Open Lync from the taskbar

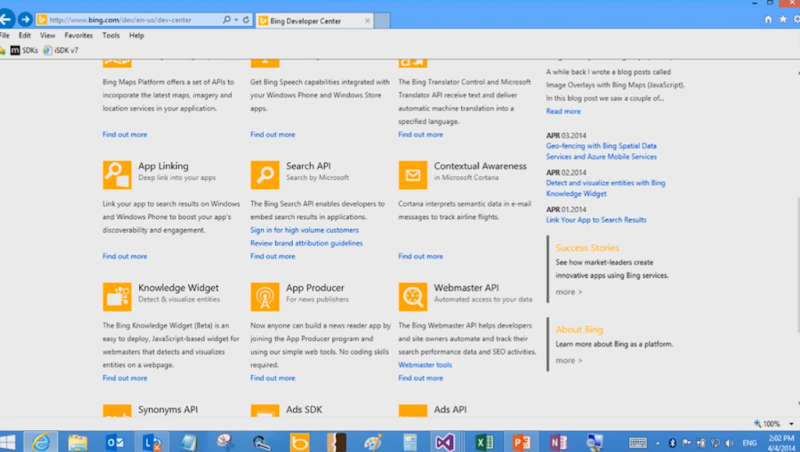coord(152,442)
